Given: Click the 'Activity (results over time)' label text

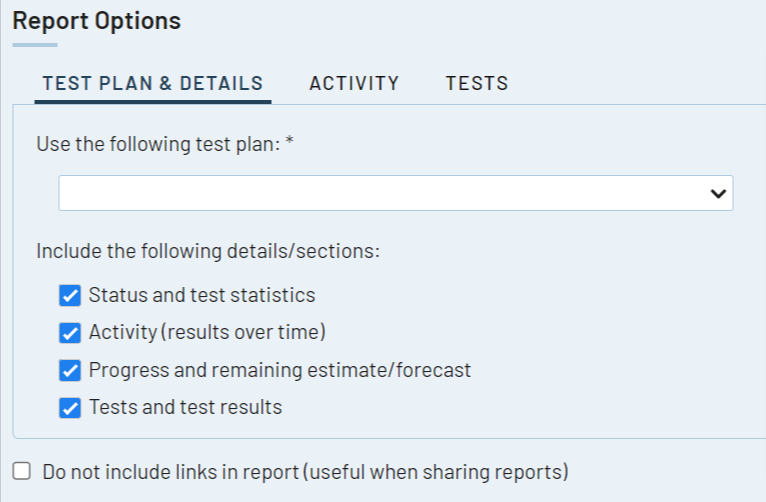Looking at the screenshot, I should 207,332.
